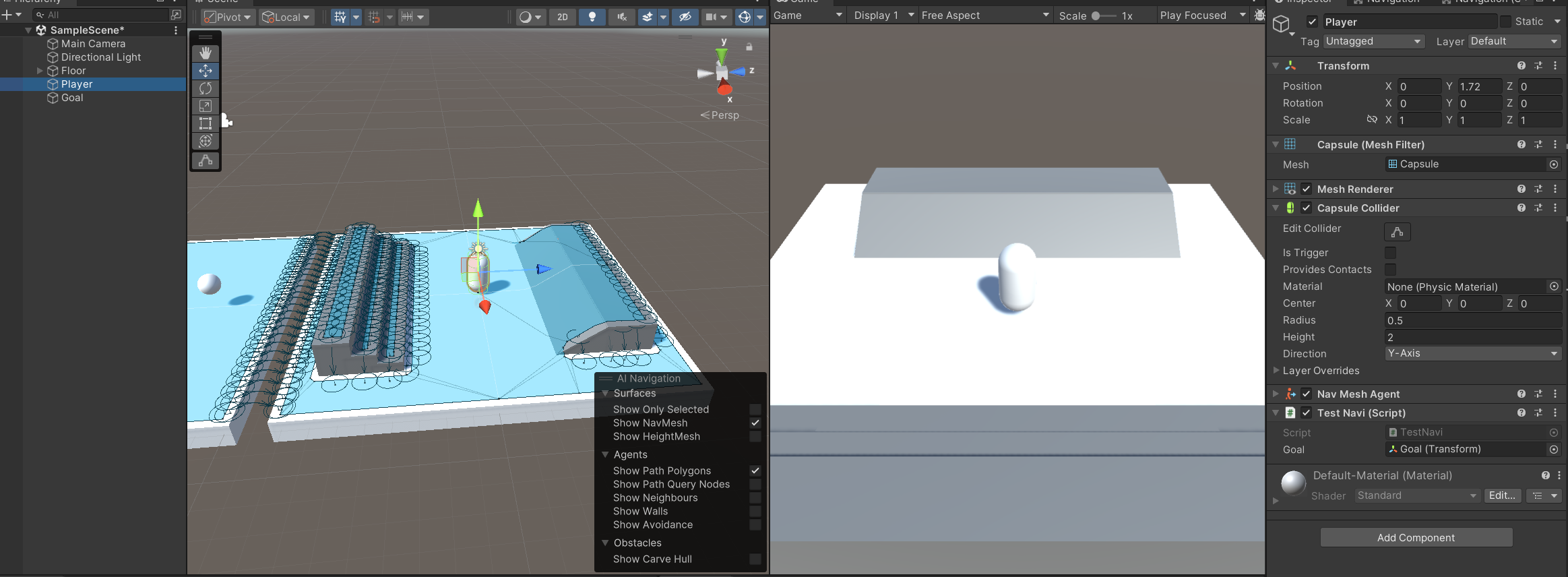Open draw mode shading dropdown

pos(530,17)
